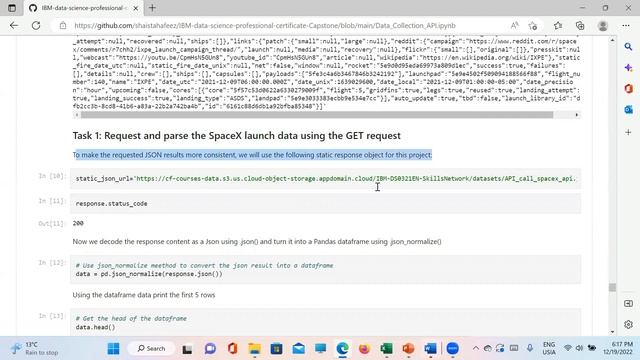This screenshot has width=640, height=360.
Task: Click the '# Use json_normalize' comment
Action: pos(204,265)
